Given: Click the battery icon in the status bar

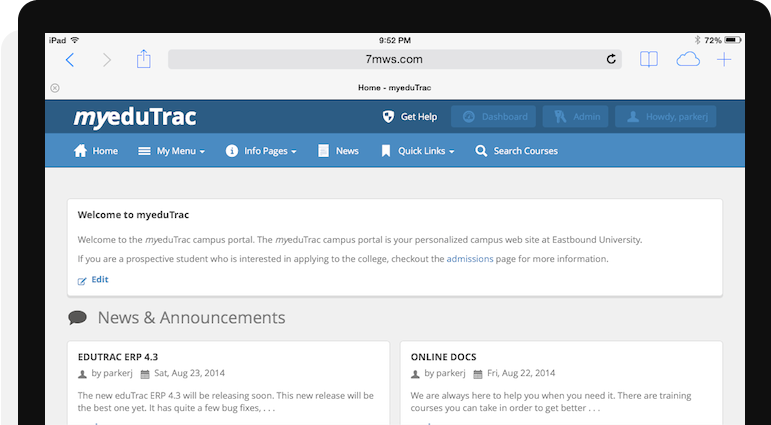Looking at the screenshot, I should (x=733, y=40).
